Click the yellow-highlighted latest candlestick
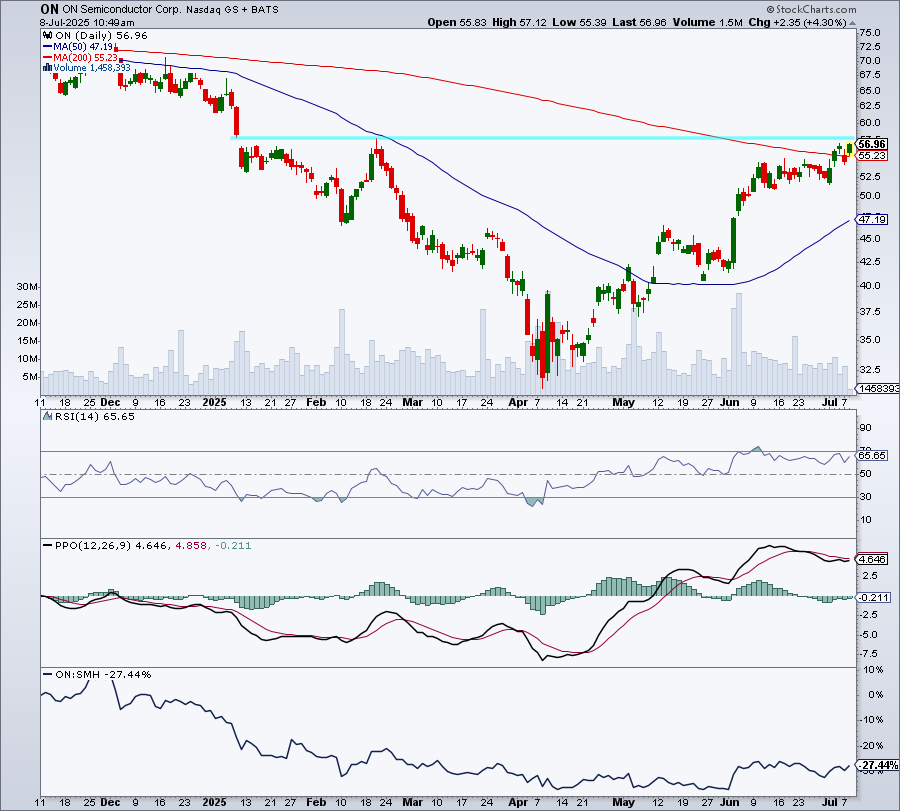Screen dimensions: 900x811 (x=849, y=148)
